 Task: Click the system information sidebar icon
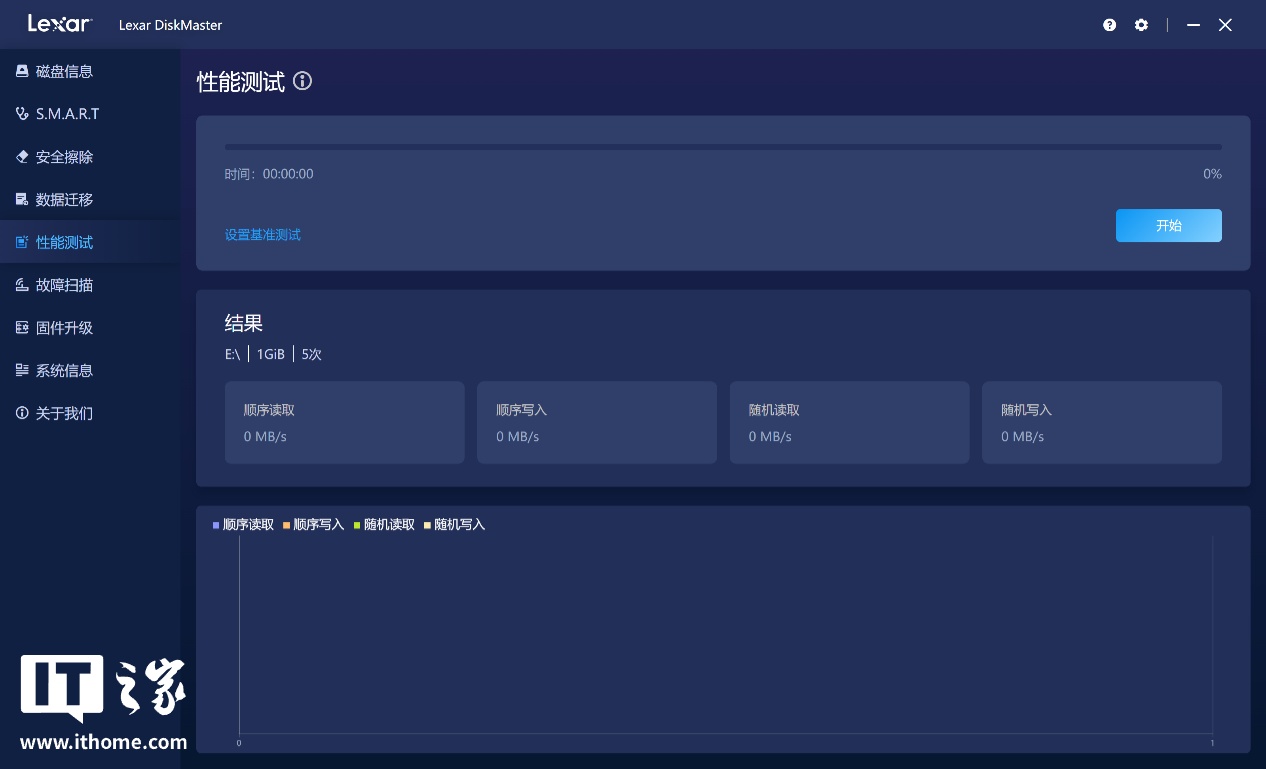22,371
